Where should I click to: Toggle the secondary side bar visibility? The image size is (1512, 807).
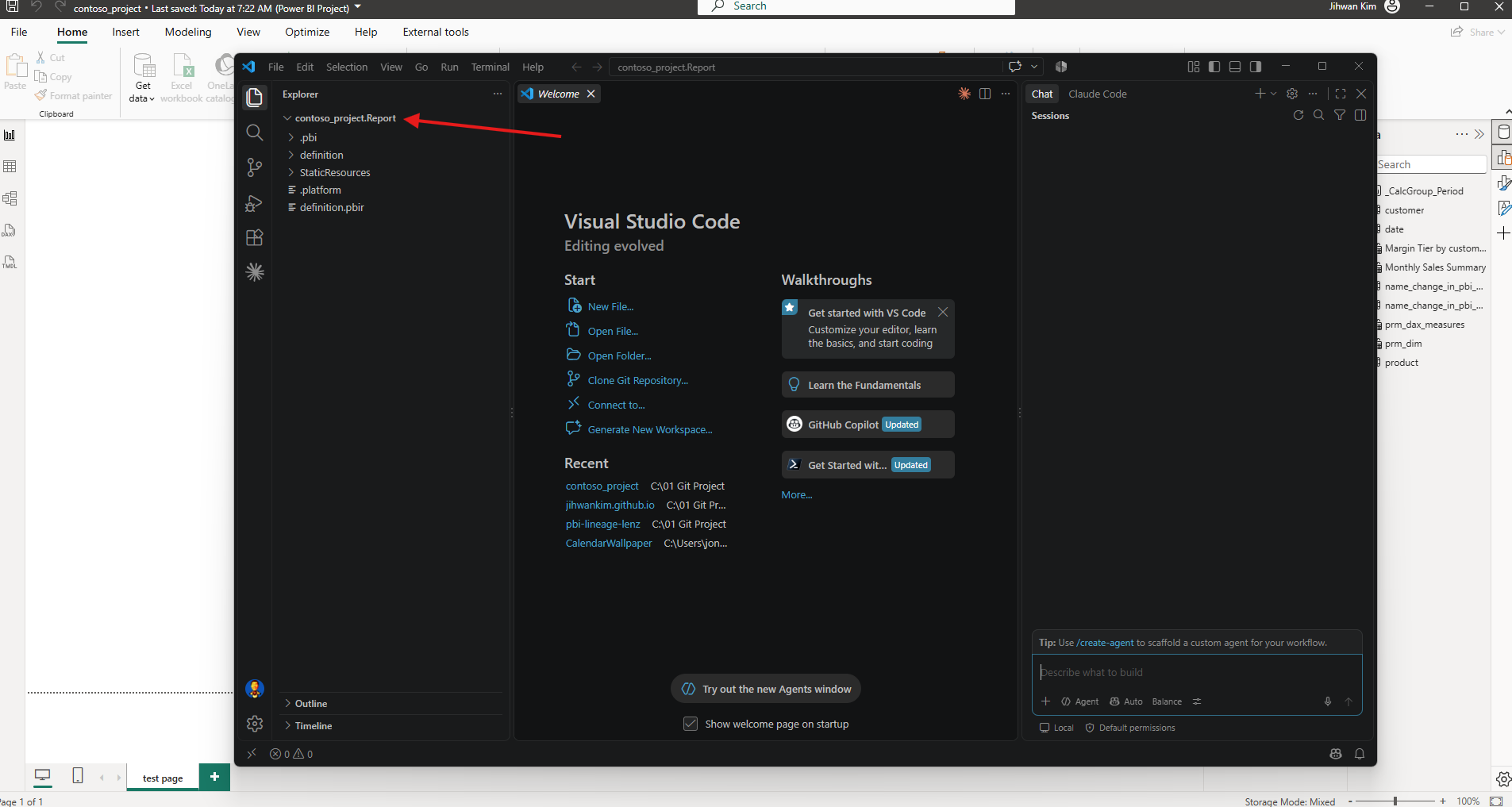(x=1256, y=67)
